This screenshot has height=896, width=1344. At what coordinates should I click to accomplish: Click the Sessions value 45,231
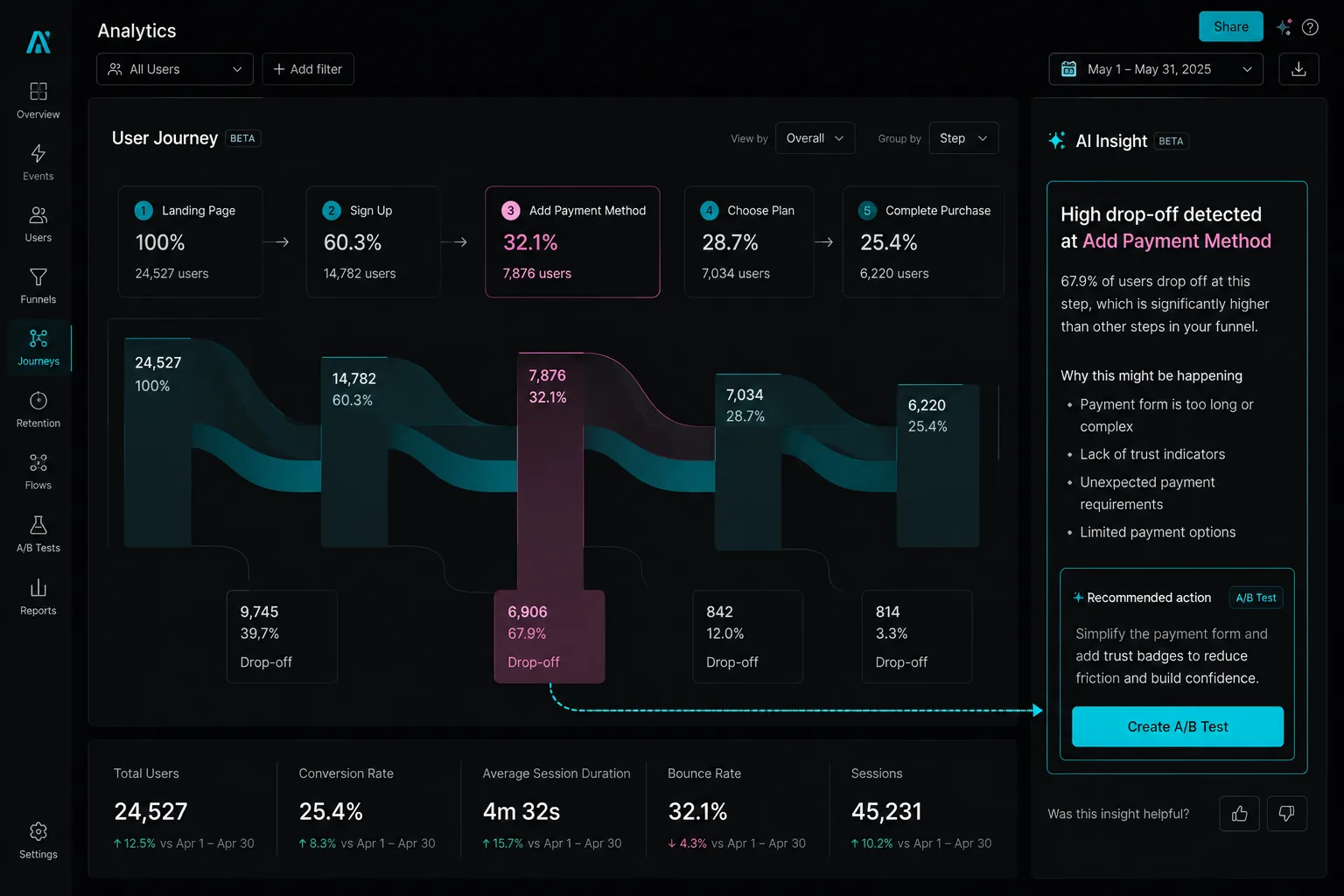pyautogui.click(x=886, y=812)
